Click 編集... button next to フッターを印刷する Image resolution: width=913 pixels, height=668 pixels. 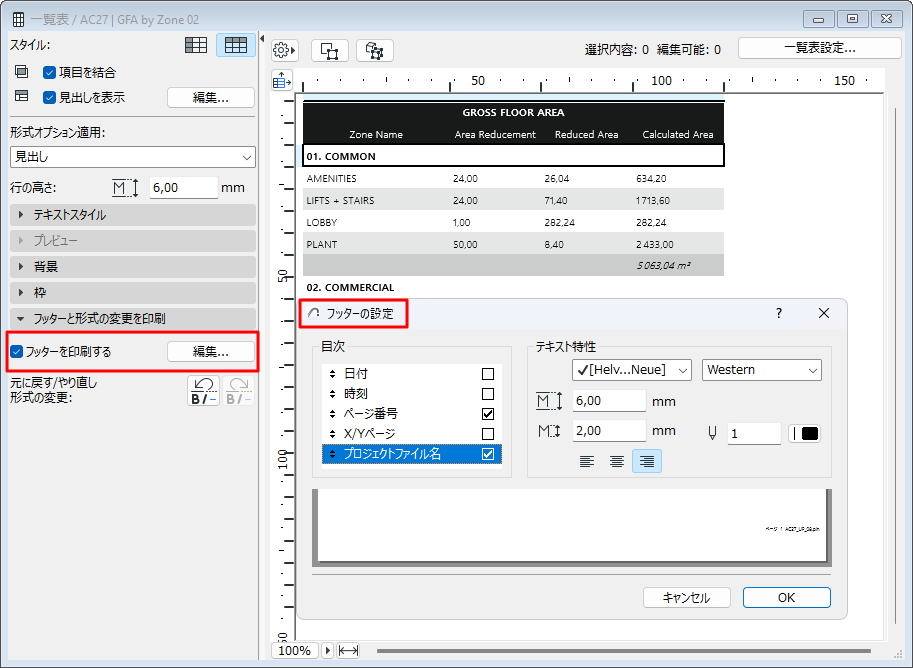tap(211, 351)
